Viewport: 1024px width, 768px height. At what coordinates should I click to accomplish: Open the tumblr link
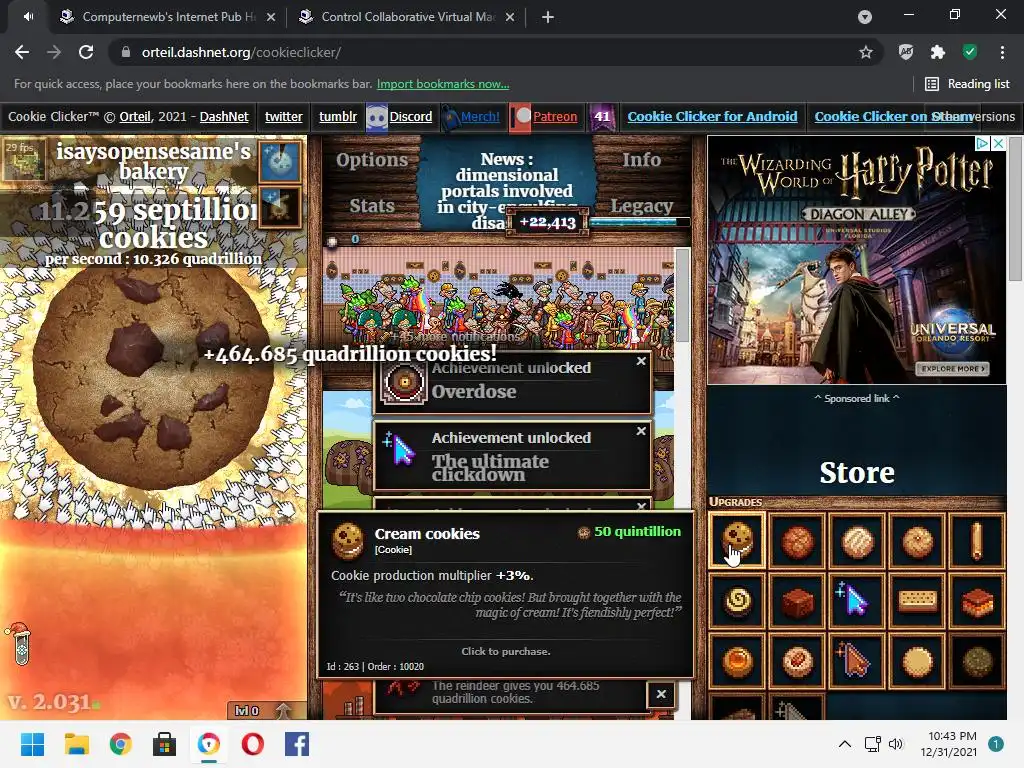(338, 116)
